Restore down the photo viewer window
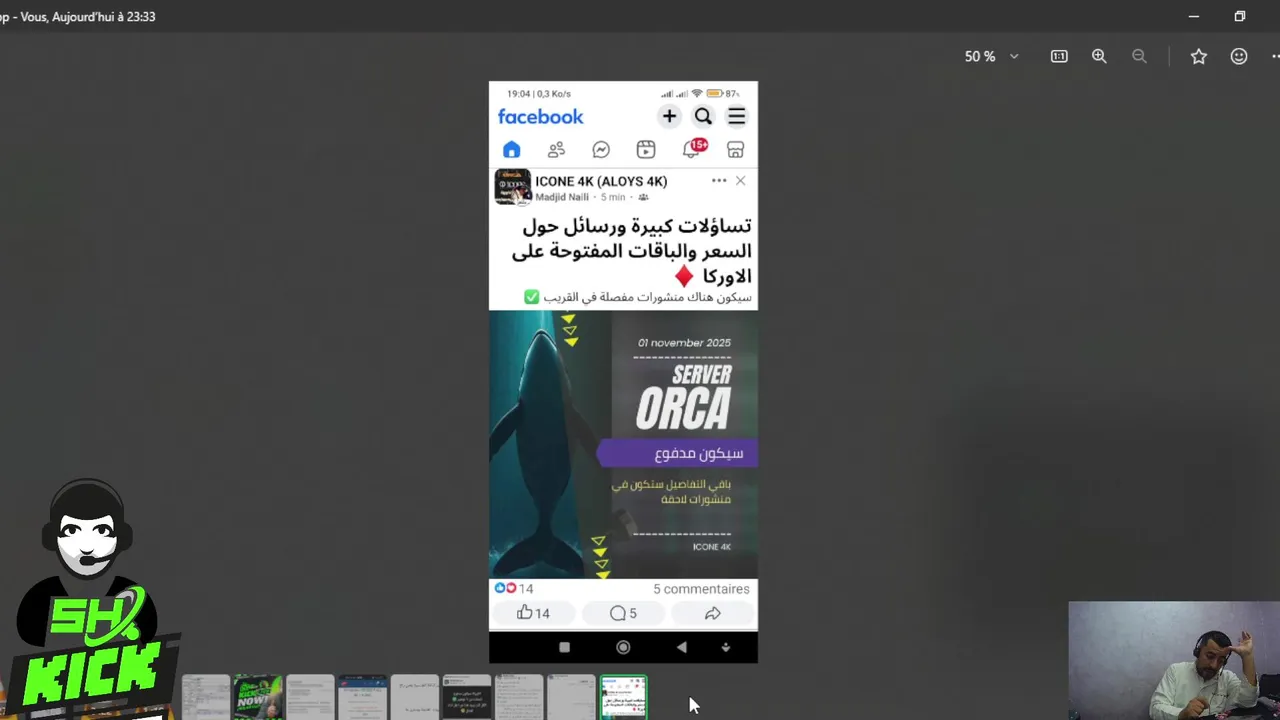Viewport: 1280px width, 720px height. (x=1240, y=16)
